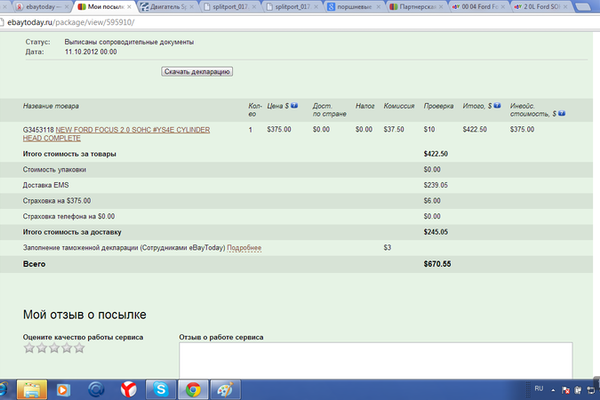Show hidden tray icons arrow
The image size is (600, 400).
click(553, 390)
